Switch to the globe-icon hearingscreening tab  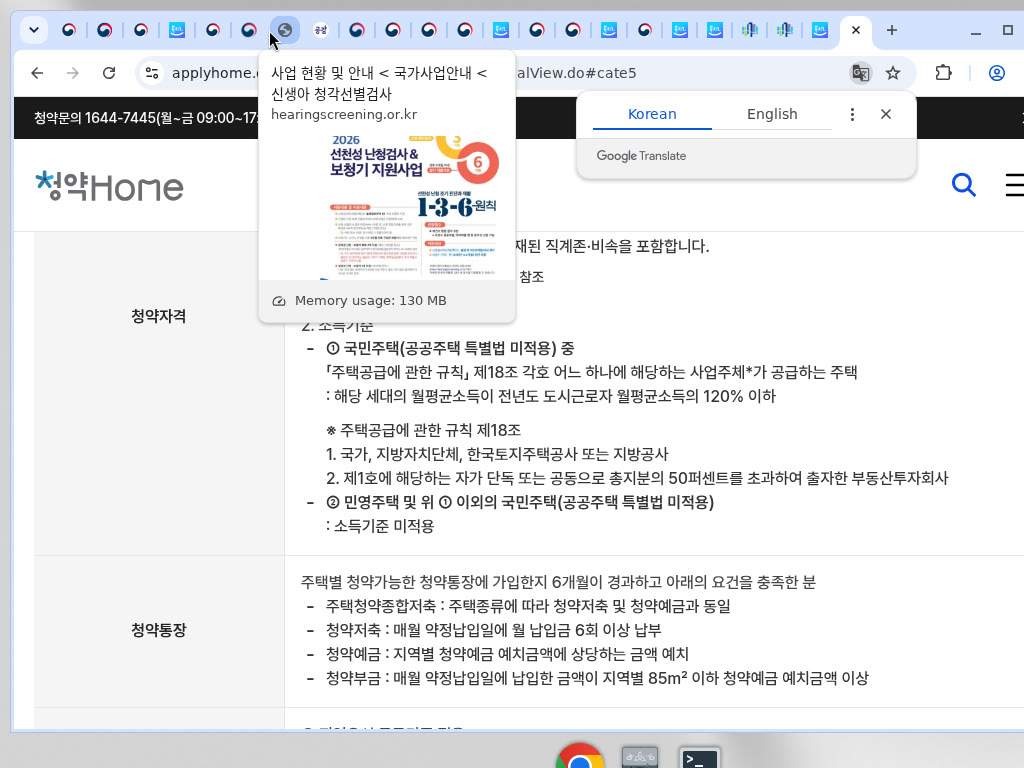pos(285,30)
